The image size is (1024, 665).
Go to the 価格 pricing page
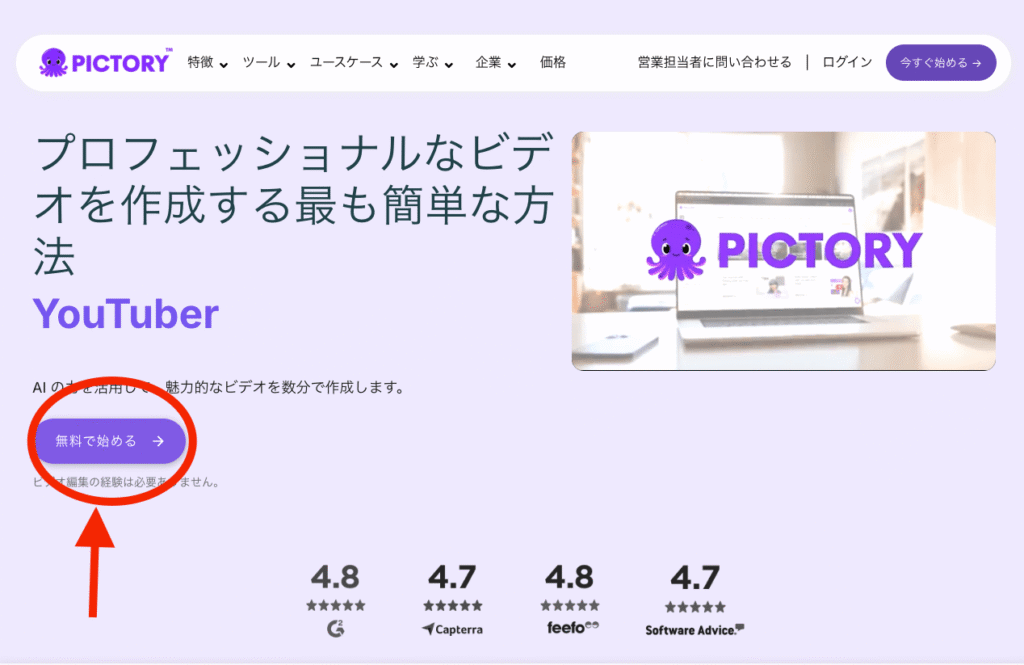[552, 63]
